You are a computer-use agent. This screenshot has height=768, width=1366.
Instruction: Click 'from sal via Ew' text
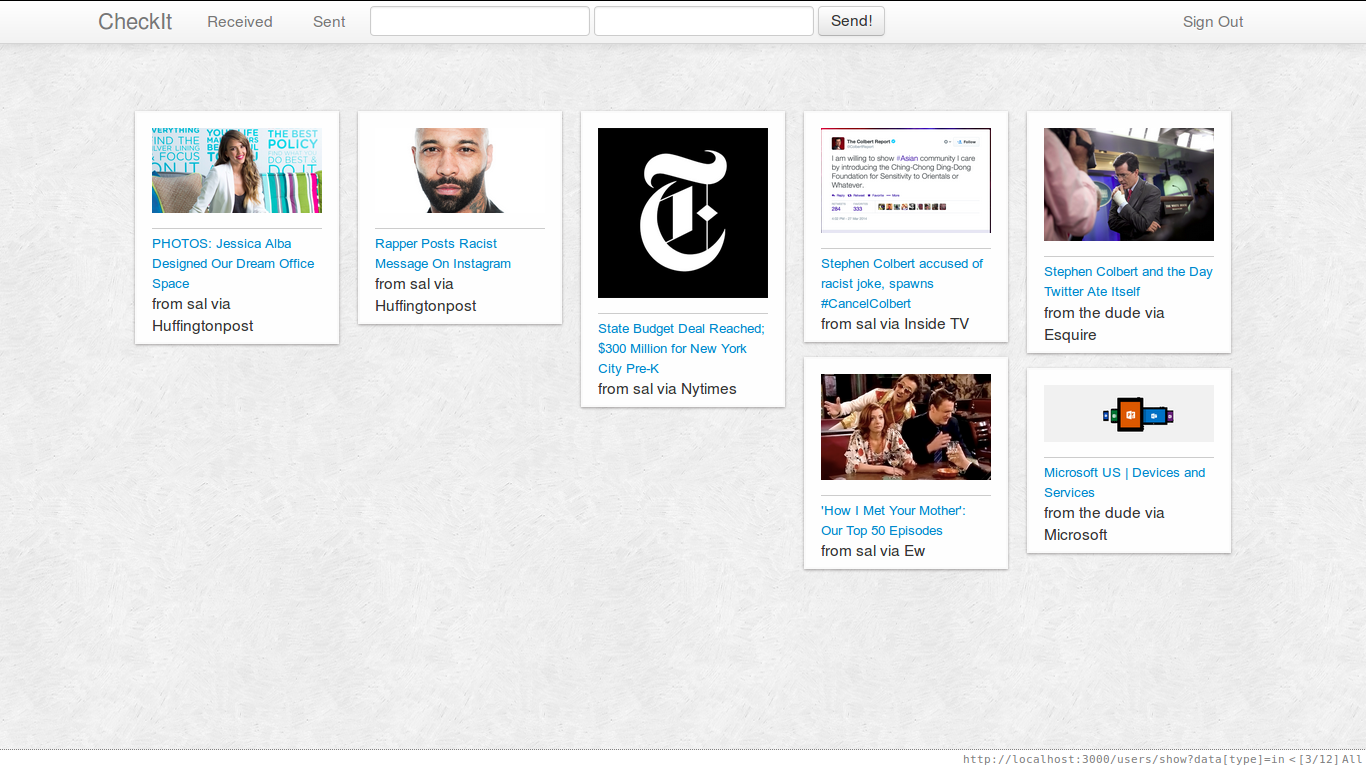coord(873,551)
